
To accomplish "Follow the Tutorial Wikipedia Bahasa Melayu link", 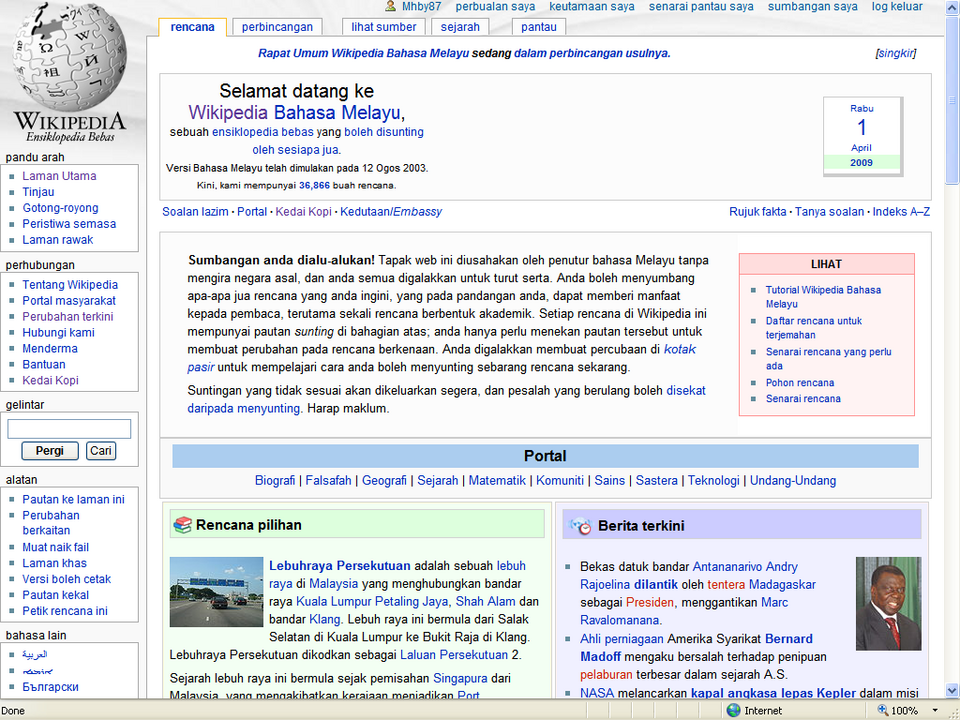I will click(823, 297).
